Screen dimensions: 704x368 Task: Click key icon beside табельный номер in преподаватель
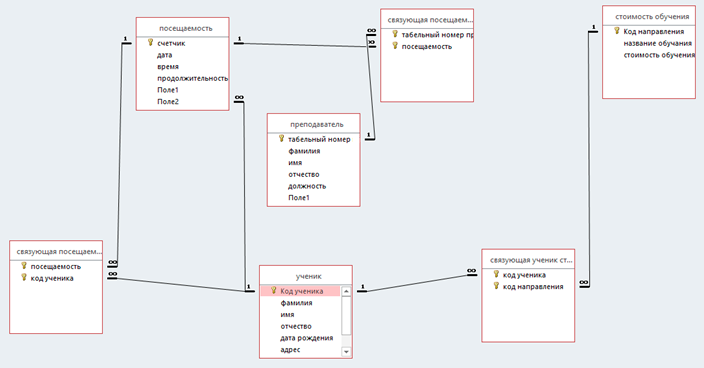click(x=282, y=139)
